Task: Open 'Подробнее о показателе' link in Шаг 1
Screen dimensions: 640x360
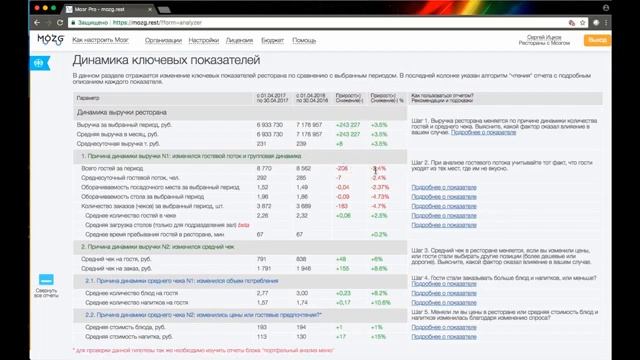Action: point(483,132)
